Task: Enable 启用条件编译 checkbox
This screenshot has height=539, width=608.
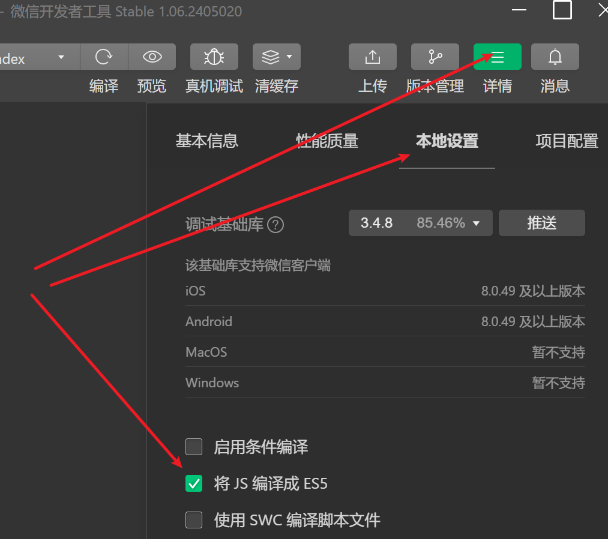Action: (x=193, y=447)
